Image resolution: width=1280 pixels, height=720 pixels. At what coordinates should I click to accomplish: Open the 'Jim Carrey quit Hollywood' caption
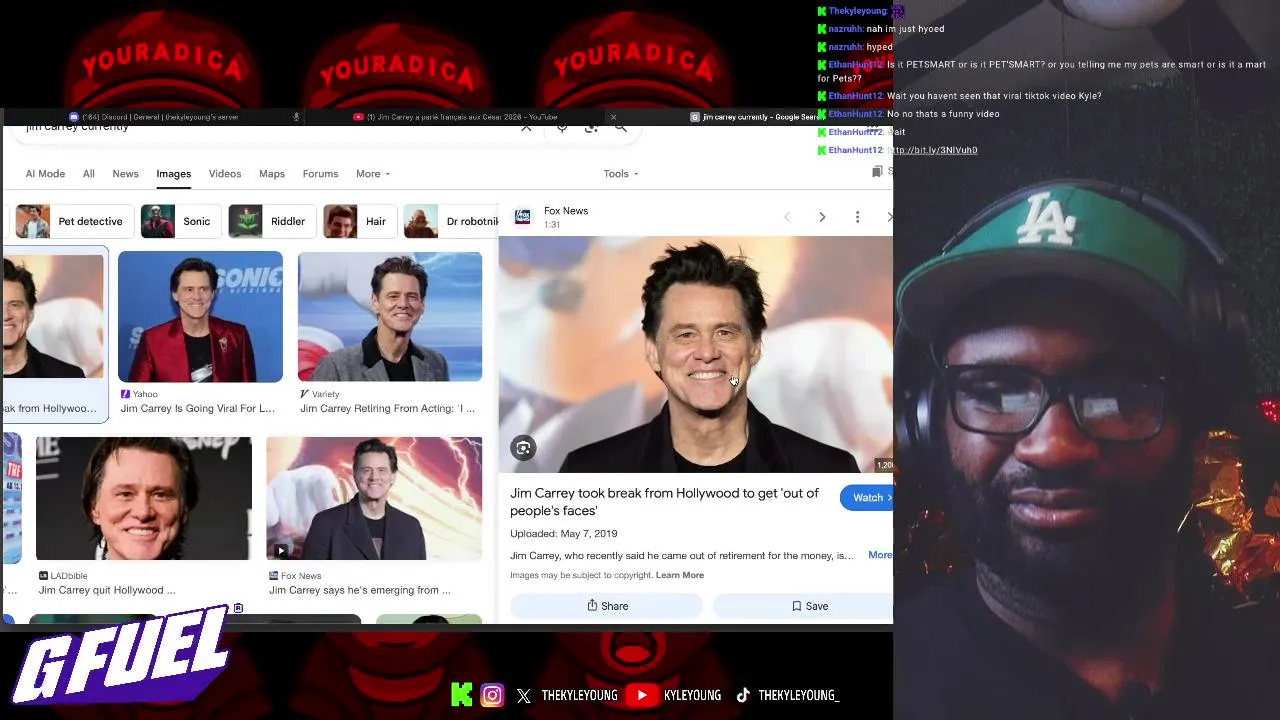tap(107, 590)
